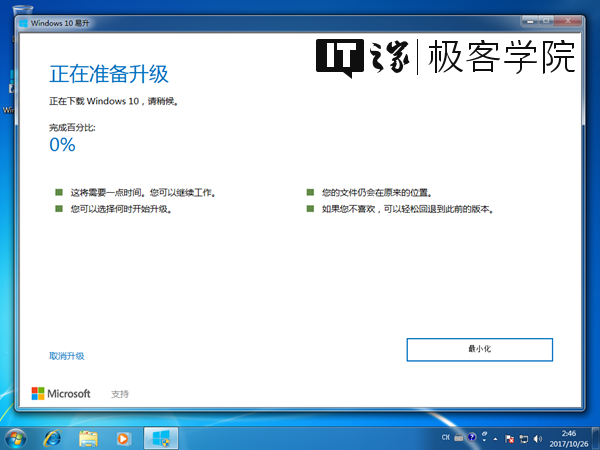
Task: Open the volume speaker tray icon
Action: [538, 439]
